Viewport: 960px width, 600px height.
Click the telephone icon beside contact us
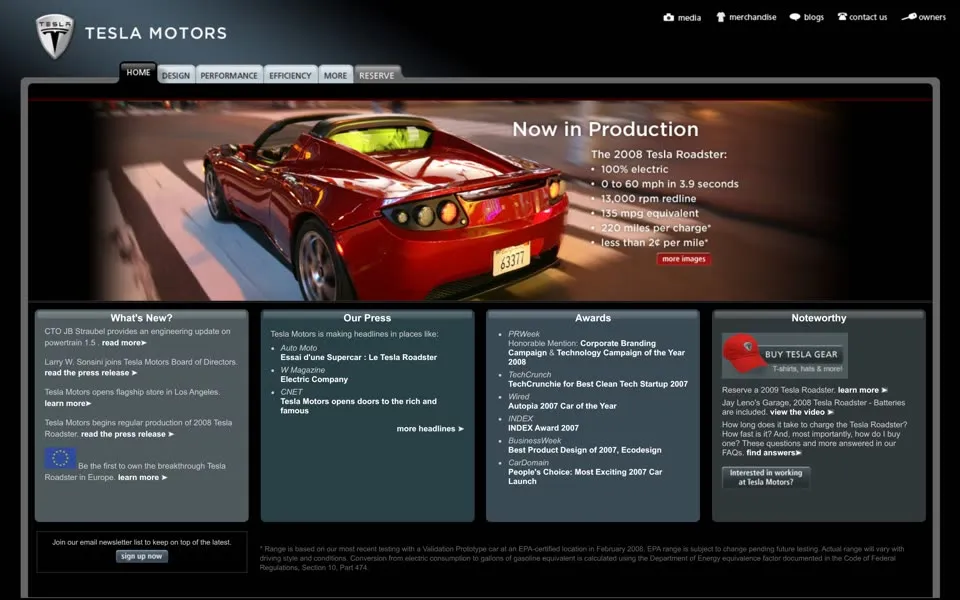pyautogui.click(x=842, y=17)
